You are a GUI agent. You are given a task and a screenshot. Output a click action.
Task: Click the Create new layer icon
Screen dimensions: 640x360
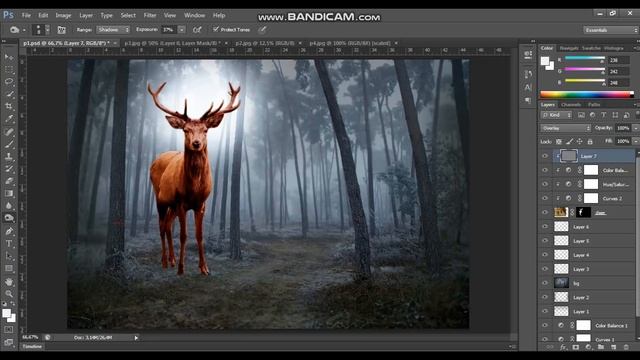click(613, 347)
